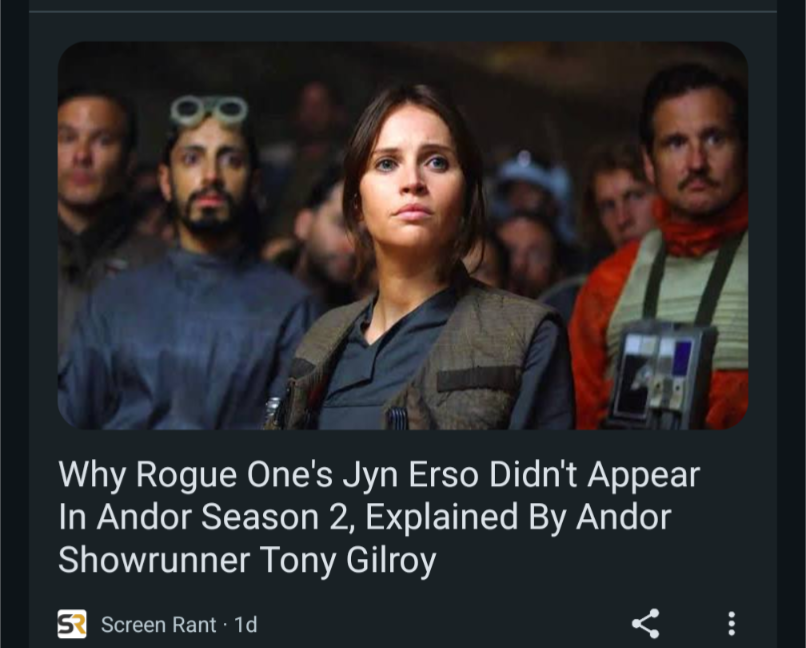Open the Rogue One article photo
Screen dimensions: 806x648
point(402,235)
